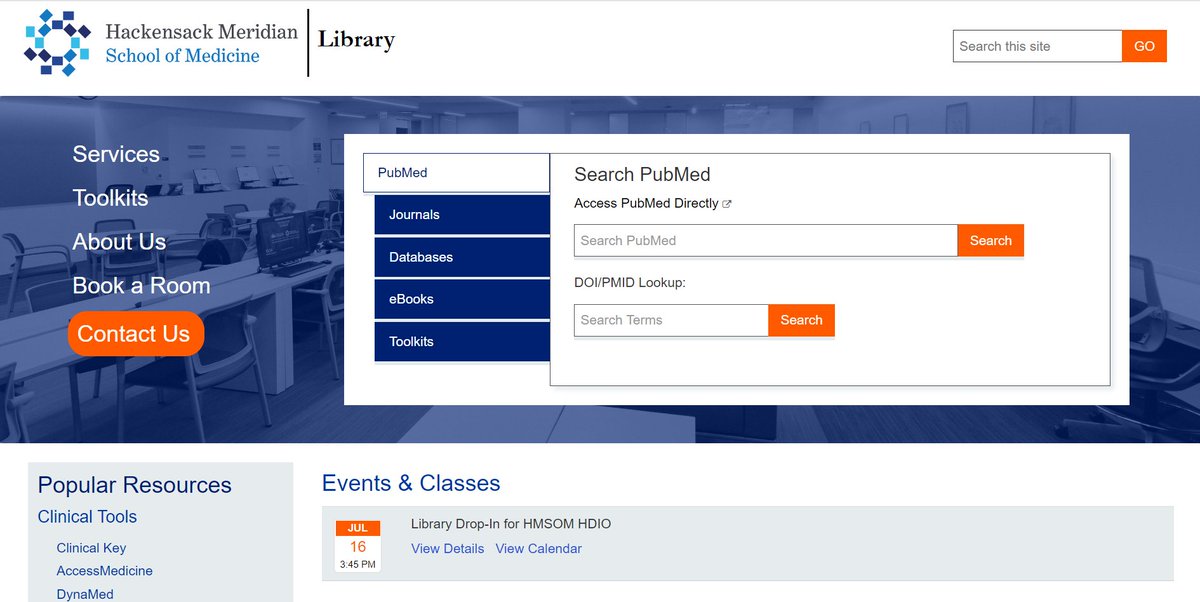
Task: Click the DOI/PMID Search Terms field
Action: click(x=671, y=320)
